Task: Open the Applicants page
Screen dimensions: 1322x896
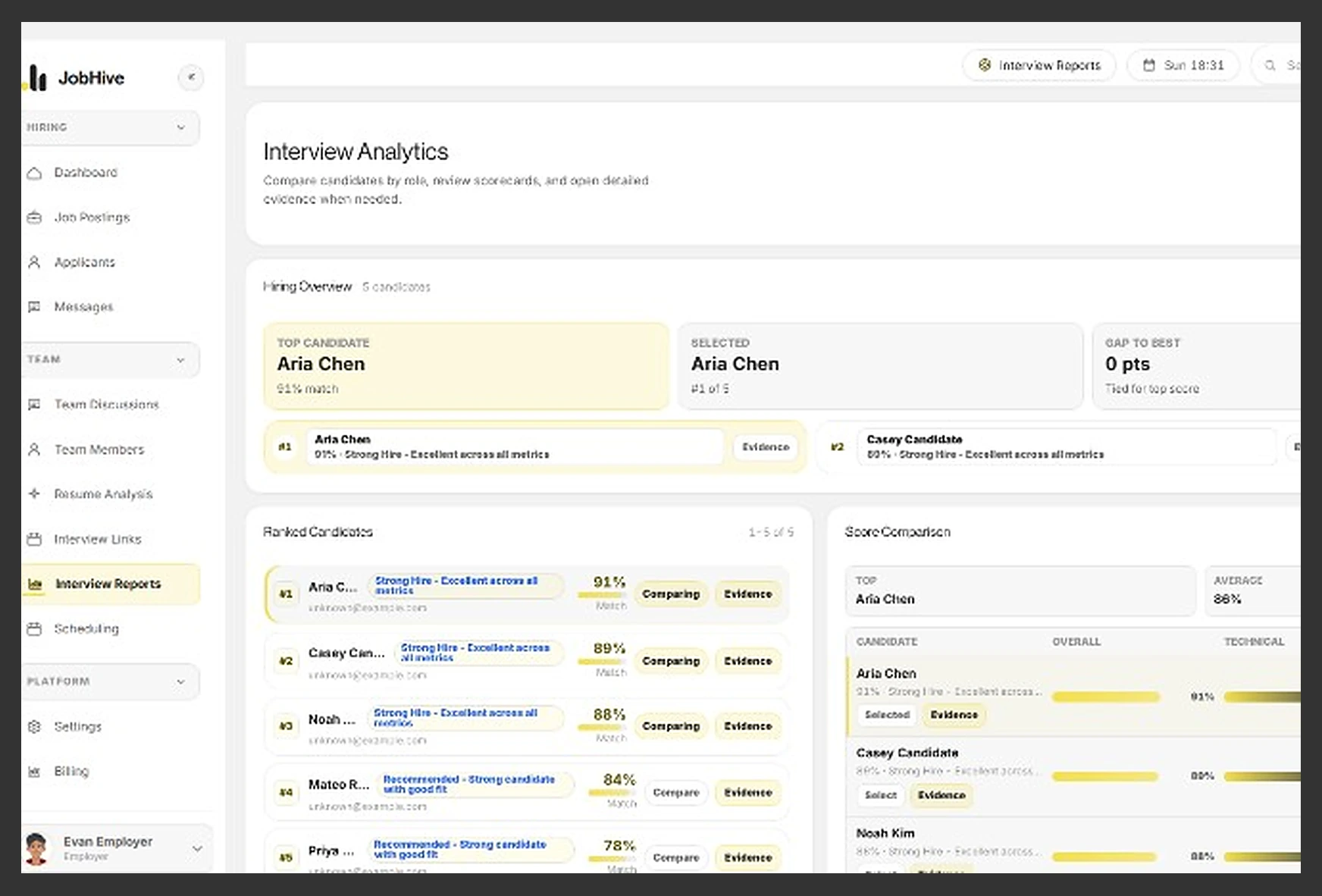Action: coord(111,262)
